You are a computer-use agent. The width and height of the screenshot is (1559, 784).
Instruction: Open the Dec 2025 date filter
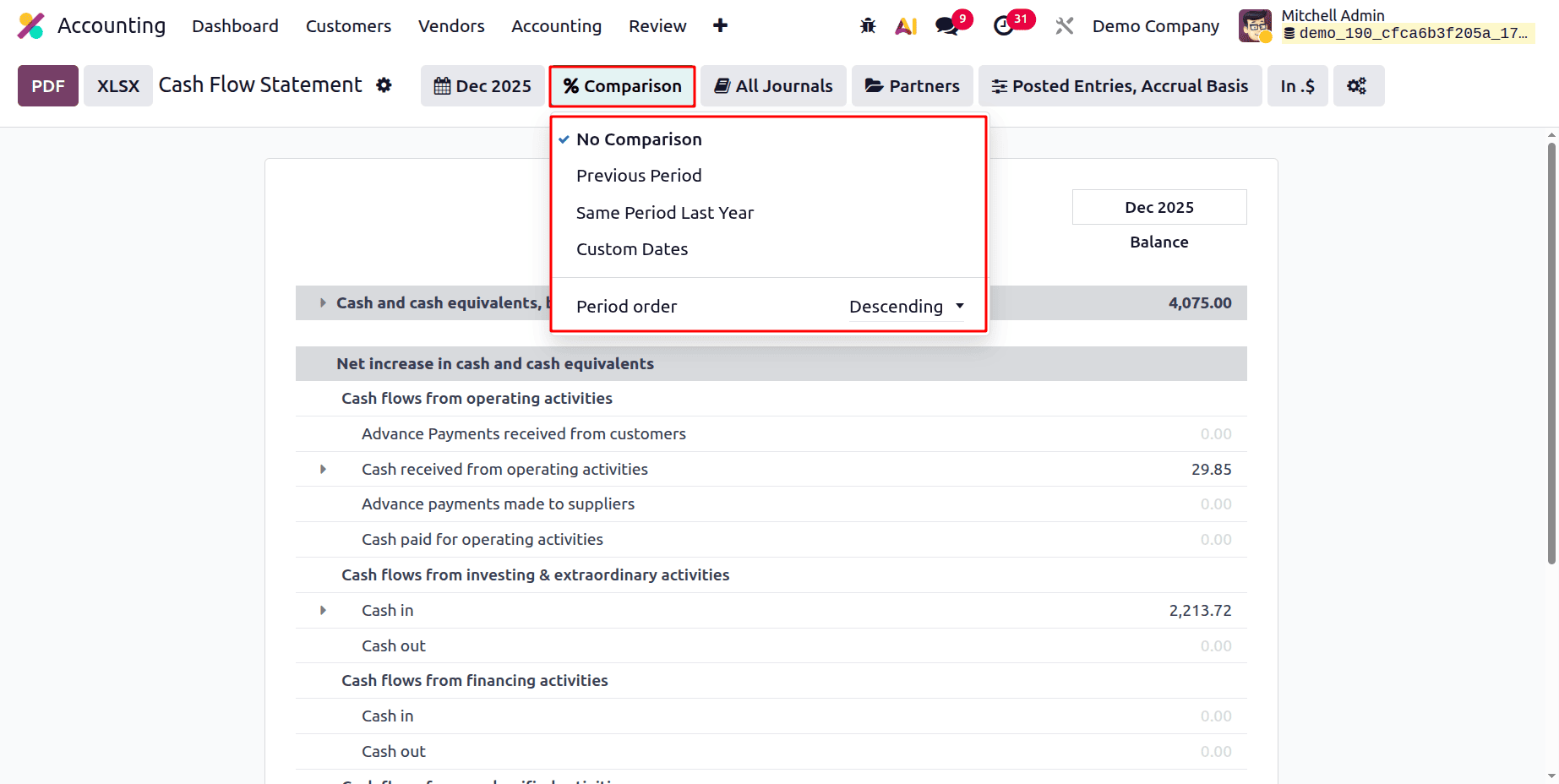click(482, 85)
